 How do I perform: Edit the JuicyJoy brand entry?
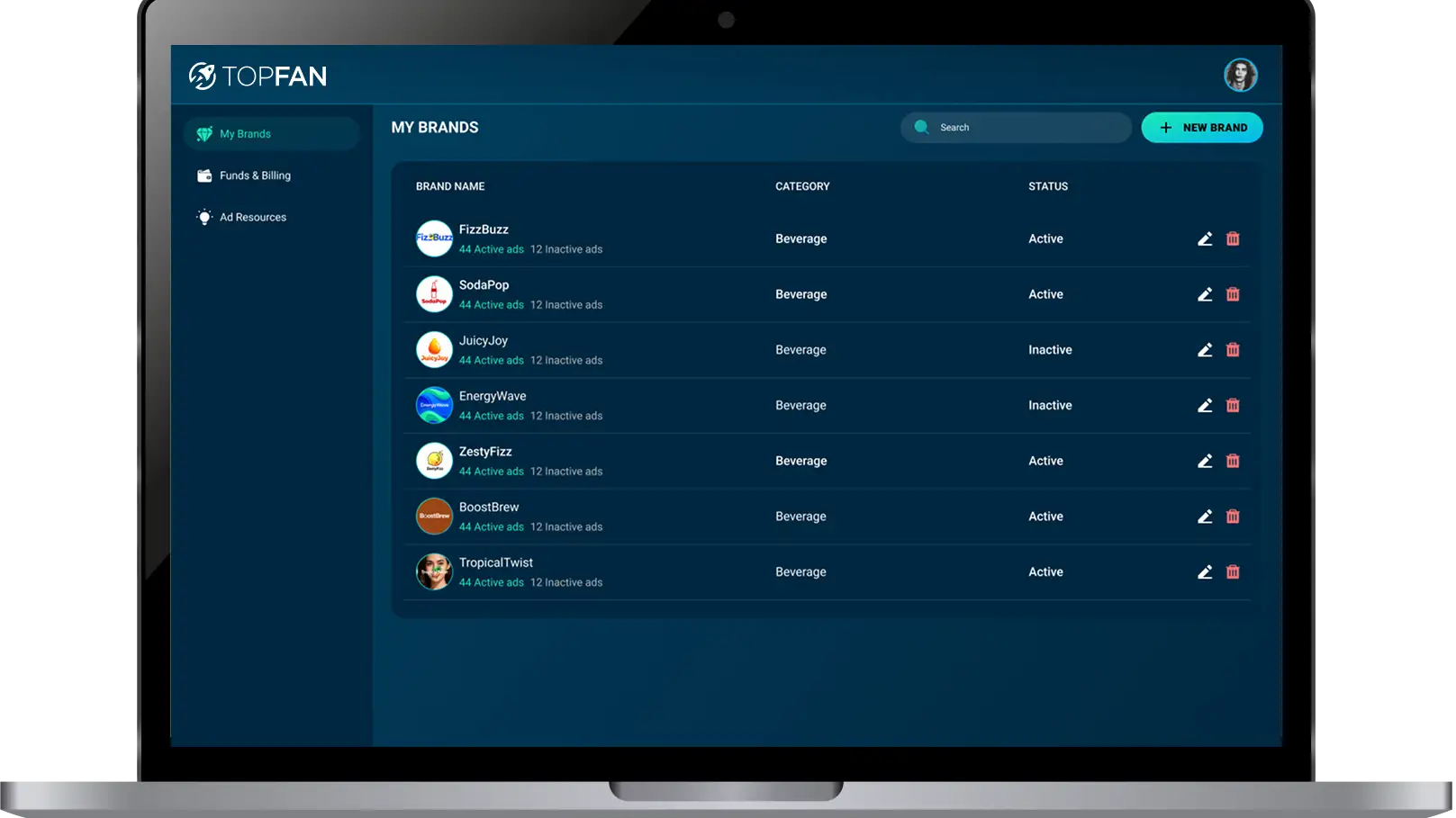point(1205,350)
